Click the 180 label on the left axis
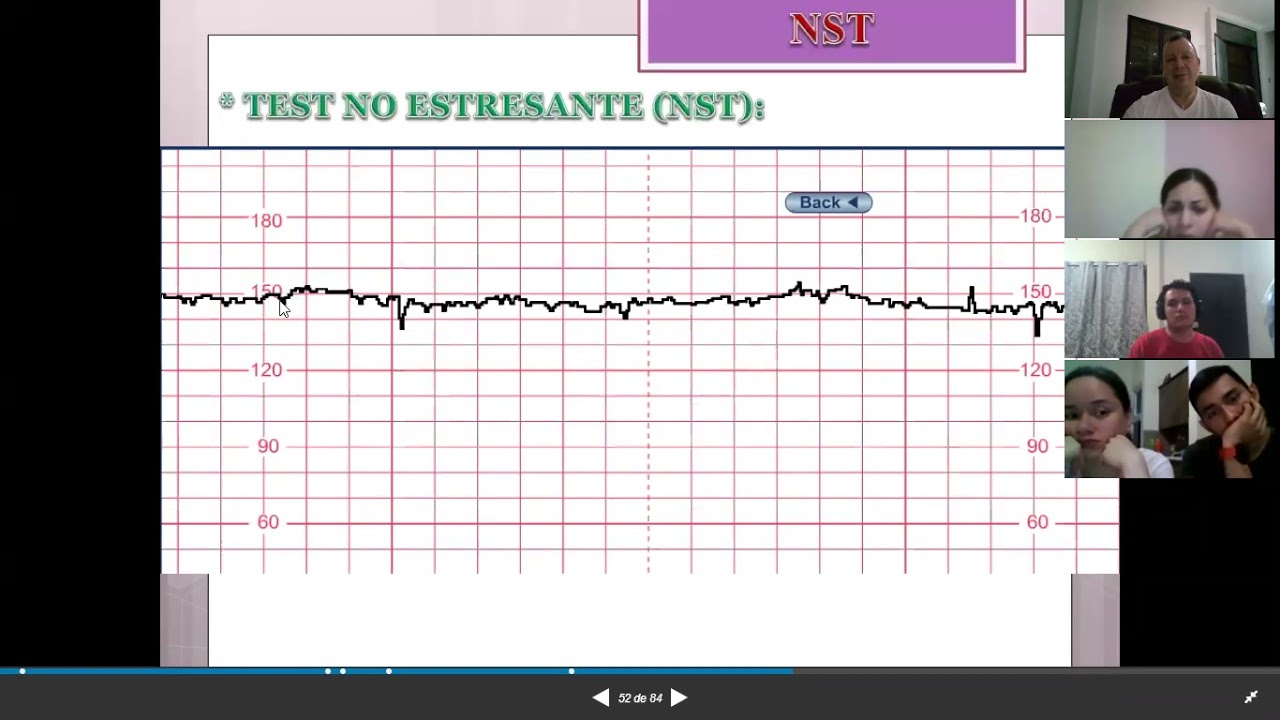Screen dimensions: 1280x720 coord(266,221)
